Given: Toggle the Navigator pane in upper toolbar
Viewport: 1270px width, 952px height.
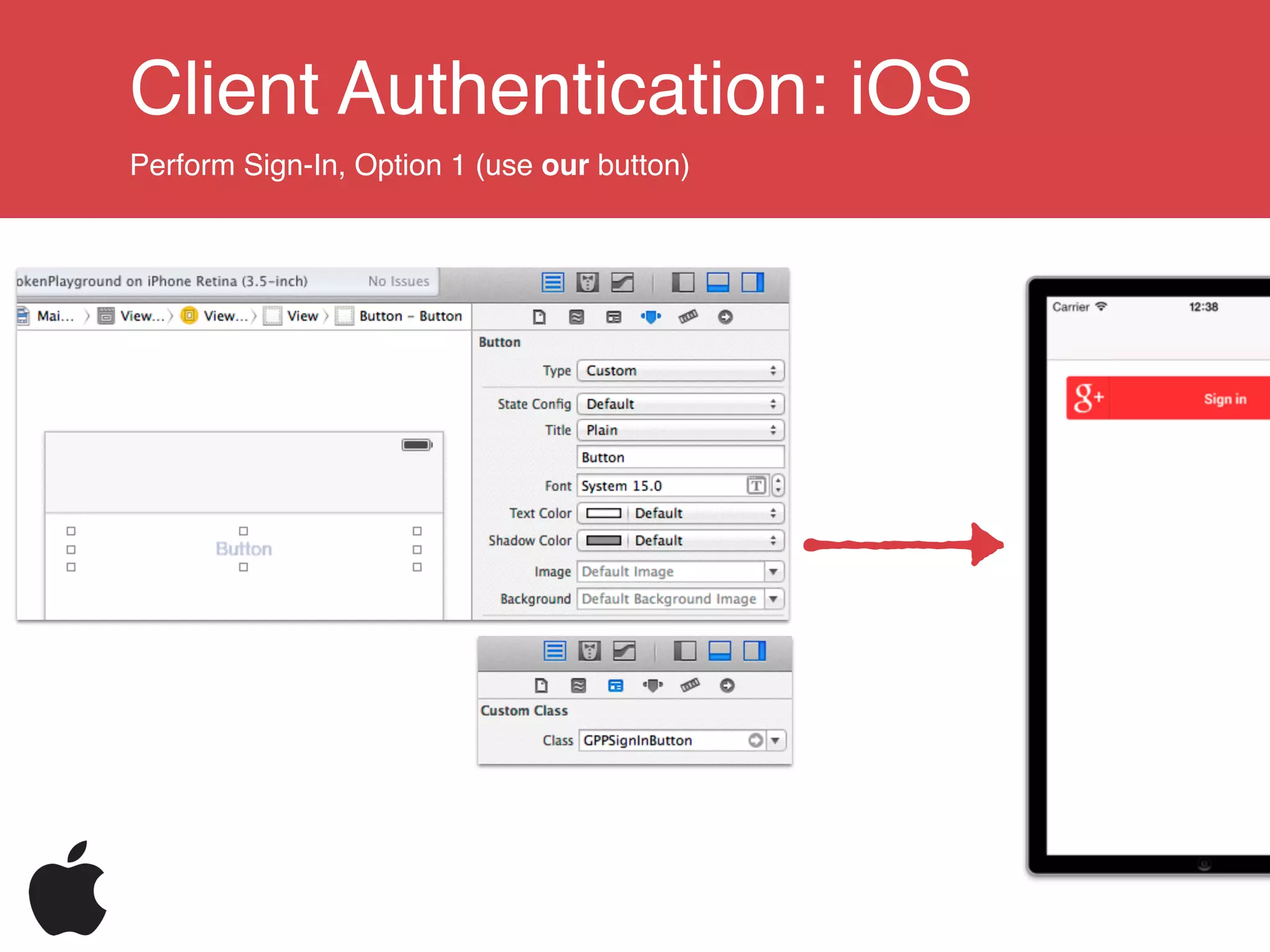Looking at the screenshot, I should pos(683,283).
